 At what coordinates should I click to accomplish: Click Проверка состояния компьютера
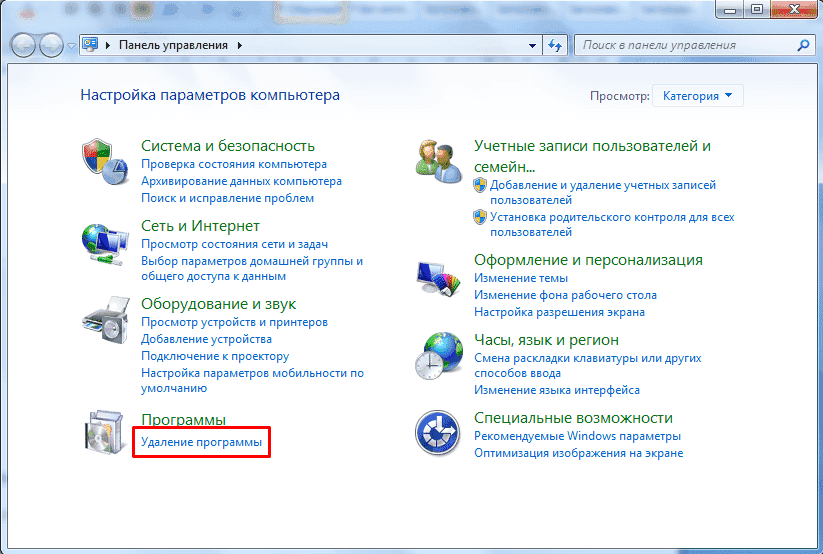[234, 164]
